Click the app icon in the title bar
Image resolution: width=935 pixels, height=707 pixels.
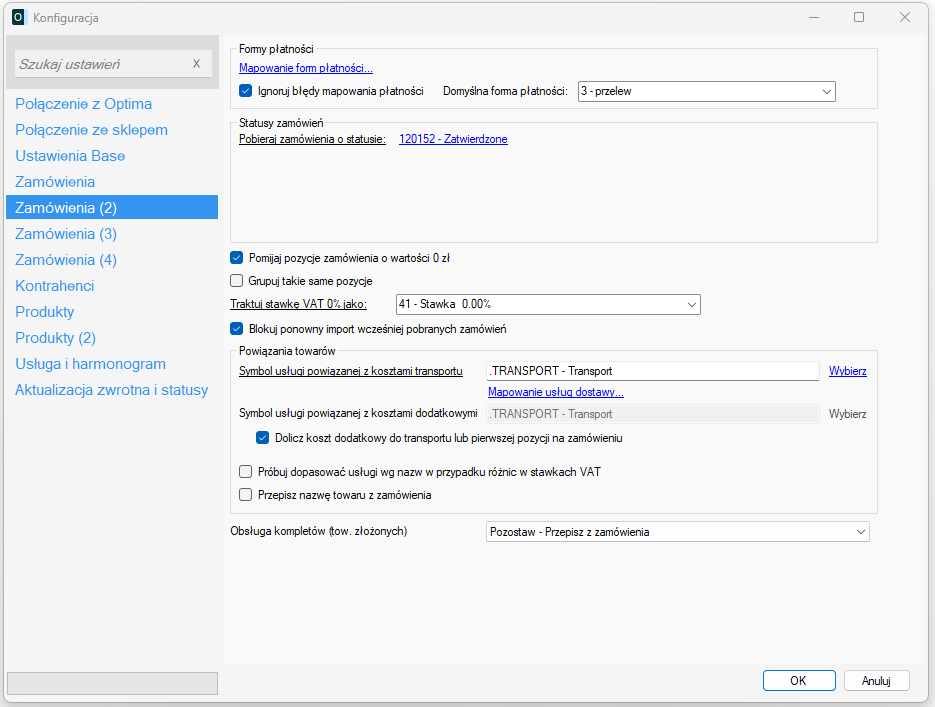coord(18,18)
